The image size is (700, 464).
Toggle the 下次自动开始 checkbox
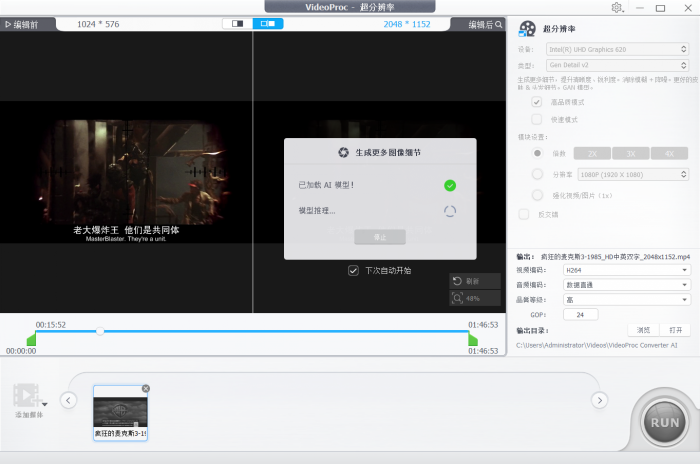[x=353, y=271]
